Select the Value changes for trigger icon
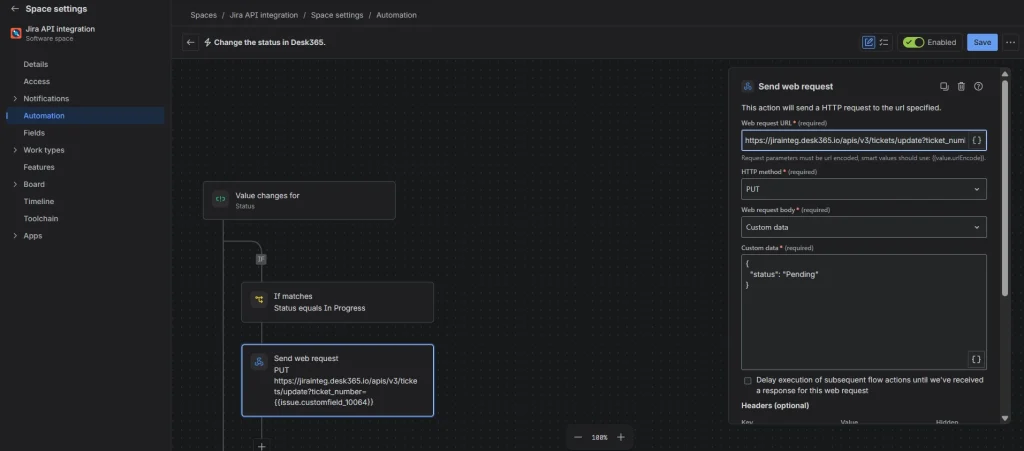 [221, 199]
